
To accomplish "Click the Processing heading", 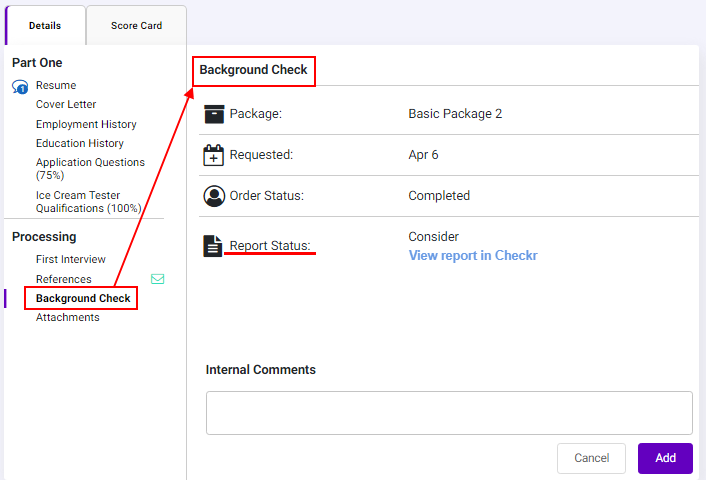I will point(44,237).
